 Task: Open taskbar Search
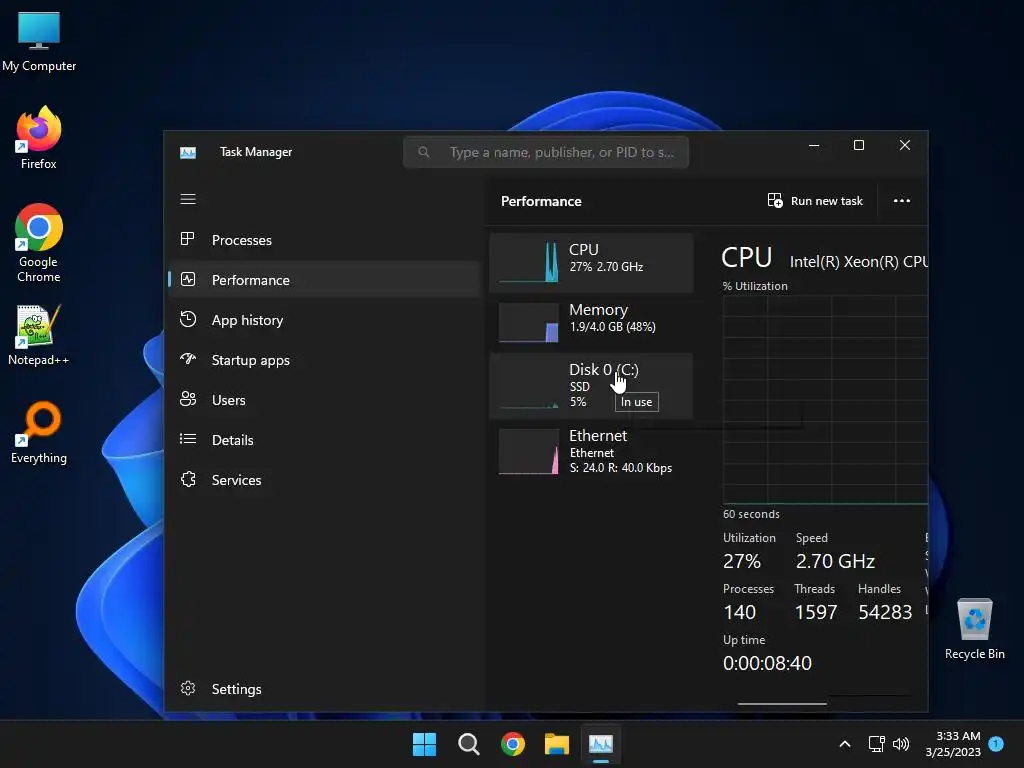pos(469,744)
